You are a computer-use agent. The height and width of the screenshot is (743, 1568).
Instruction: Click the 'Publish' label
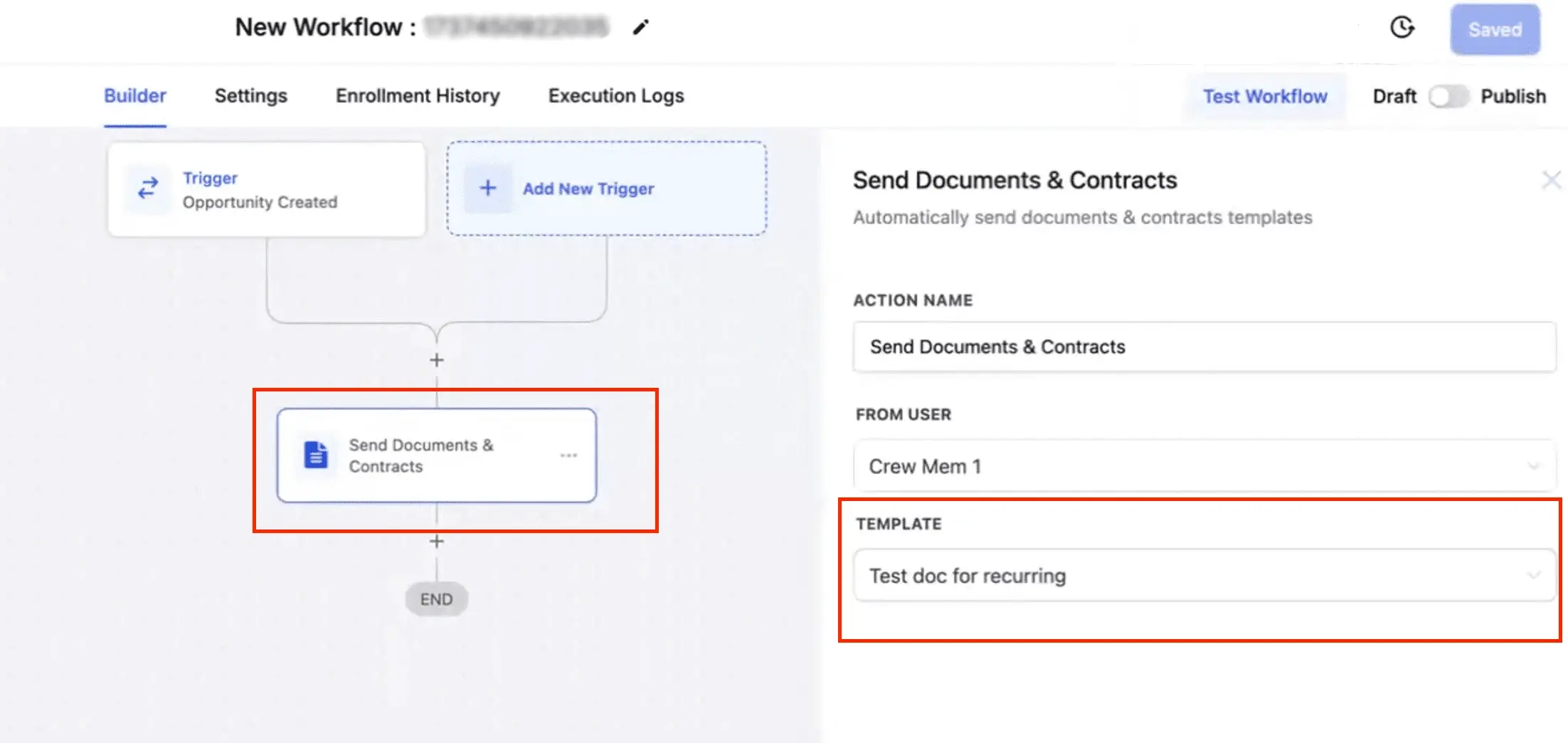tap(1513, 96)
